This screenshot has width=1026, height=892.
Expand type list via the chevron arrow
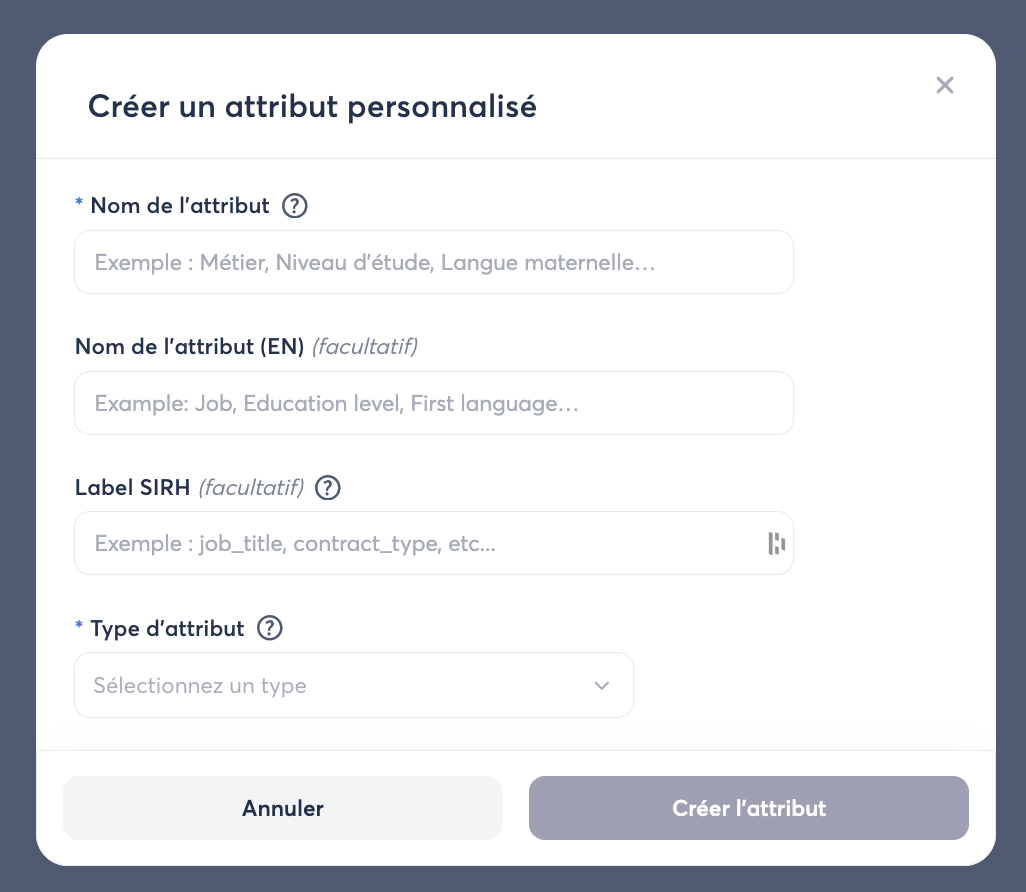(x=601, y=686)
